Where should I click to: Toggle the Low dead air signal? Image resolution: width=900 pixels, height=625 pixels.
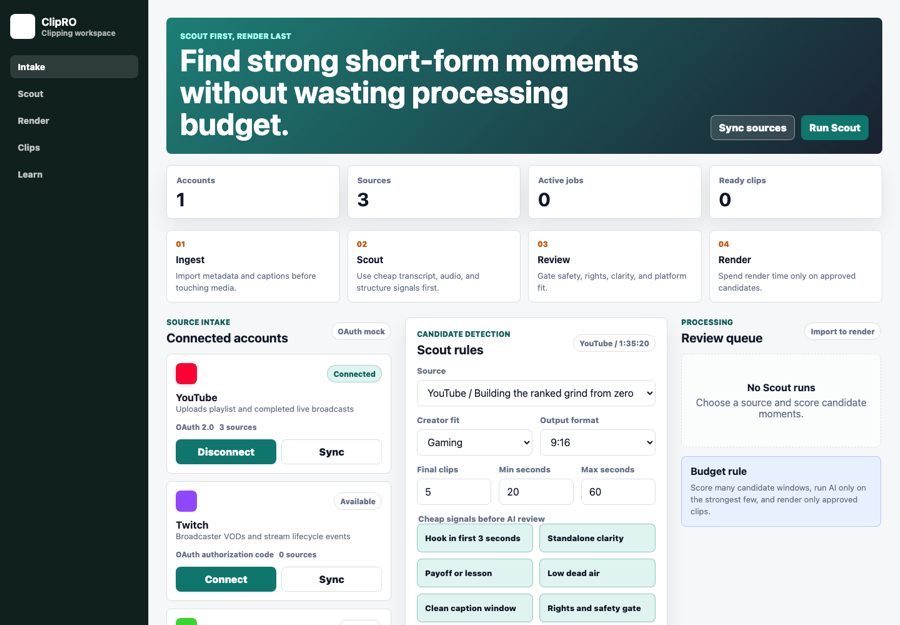pos(597,573)
